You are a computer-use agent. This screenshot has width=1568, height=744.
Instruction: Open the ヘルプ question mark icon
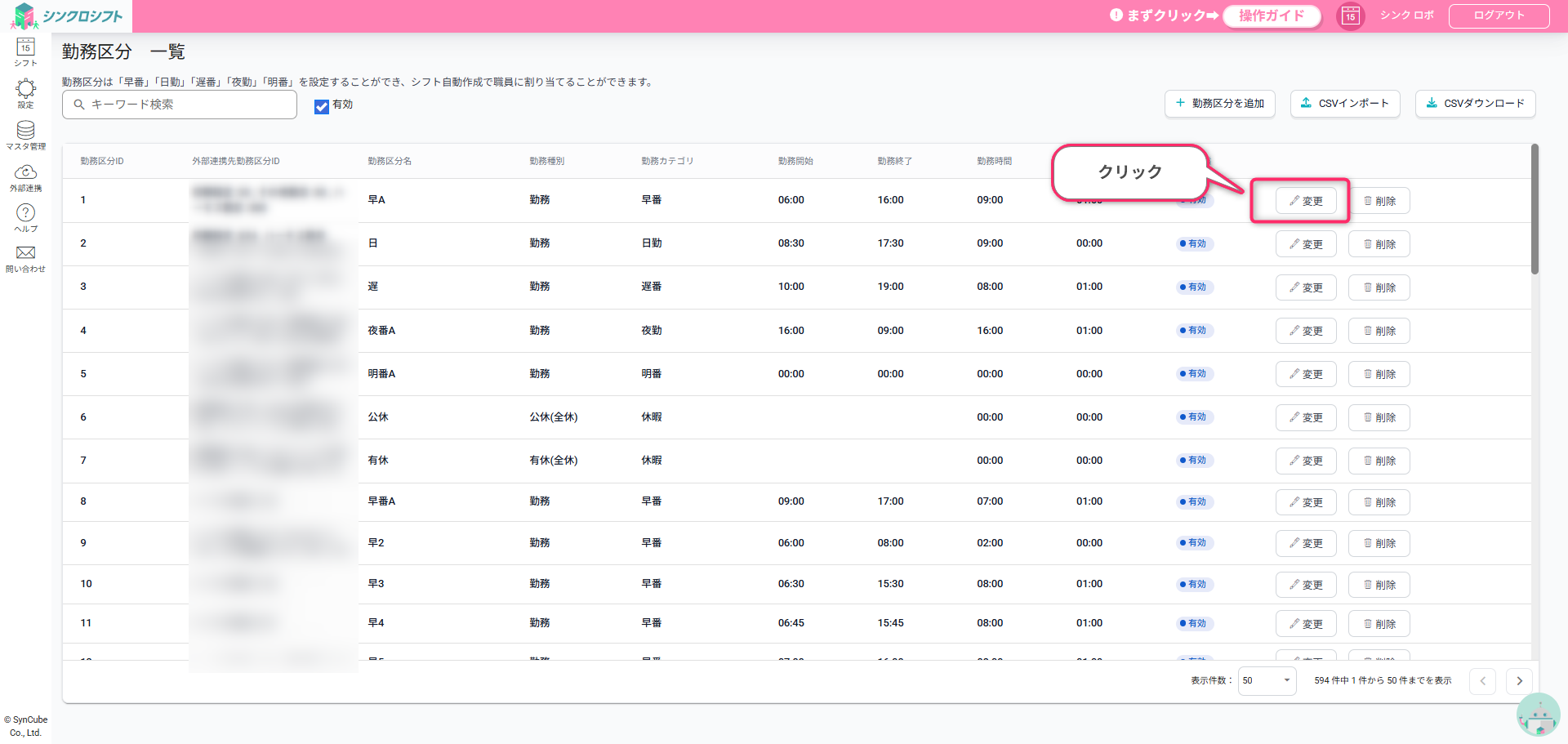coord(25,217)
